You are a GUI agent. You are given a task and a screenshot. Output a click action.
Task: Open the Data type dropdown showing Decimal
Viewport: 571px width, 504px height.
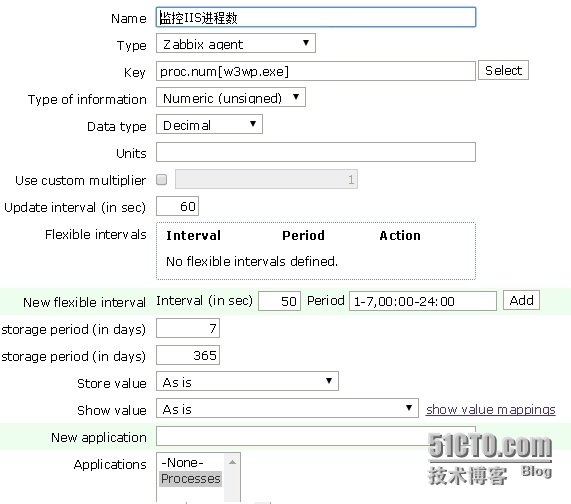[209, 125]
